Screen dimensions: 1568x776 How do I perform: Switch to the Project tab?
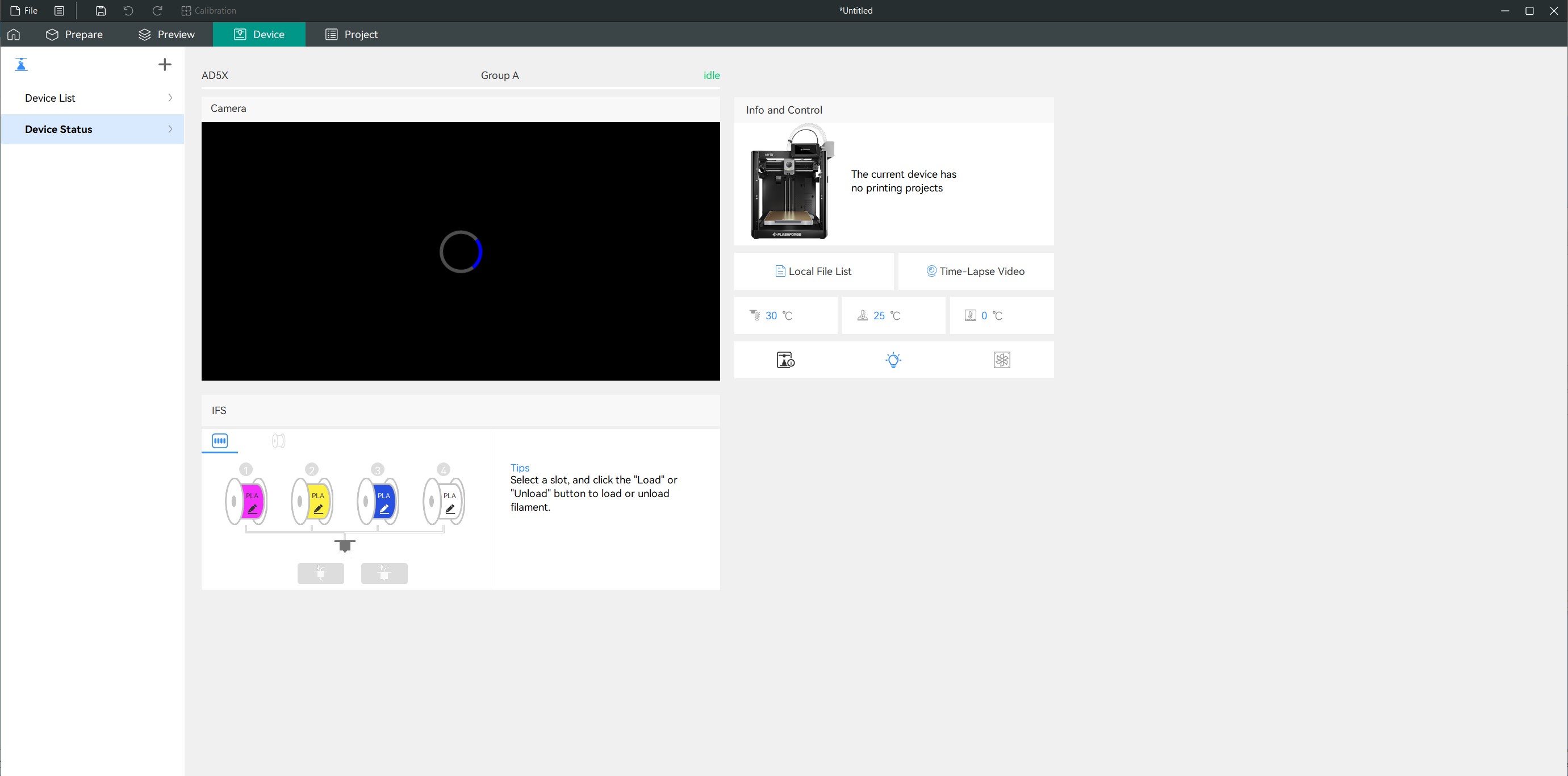tap(352, 35)
